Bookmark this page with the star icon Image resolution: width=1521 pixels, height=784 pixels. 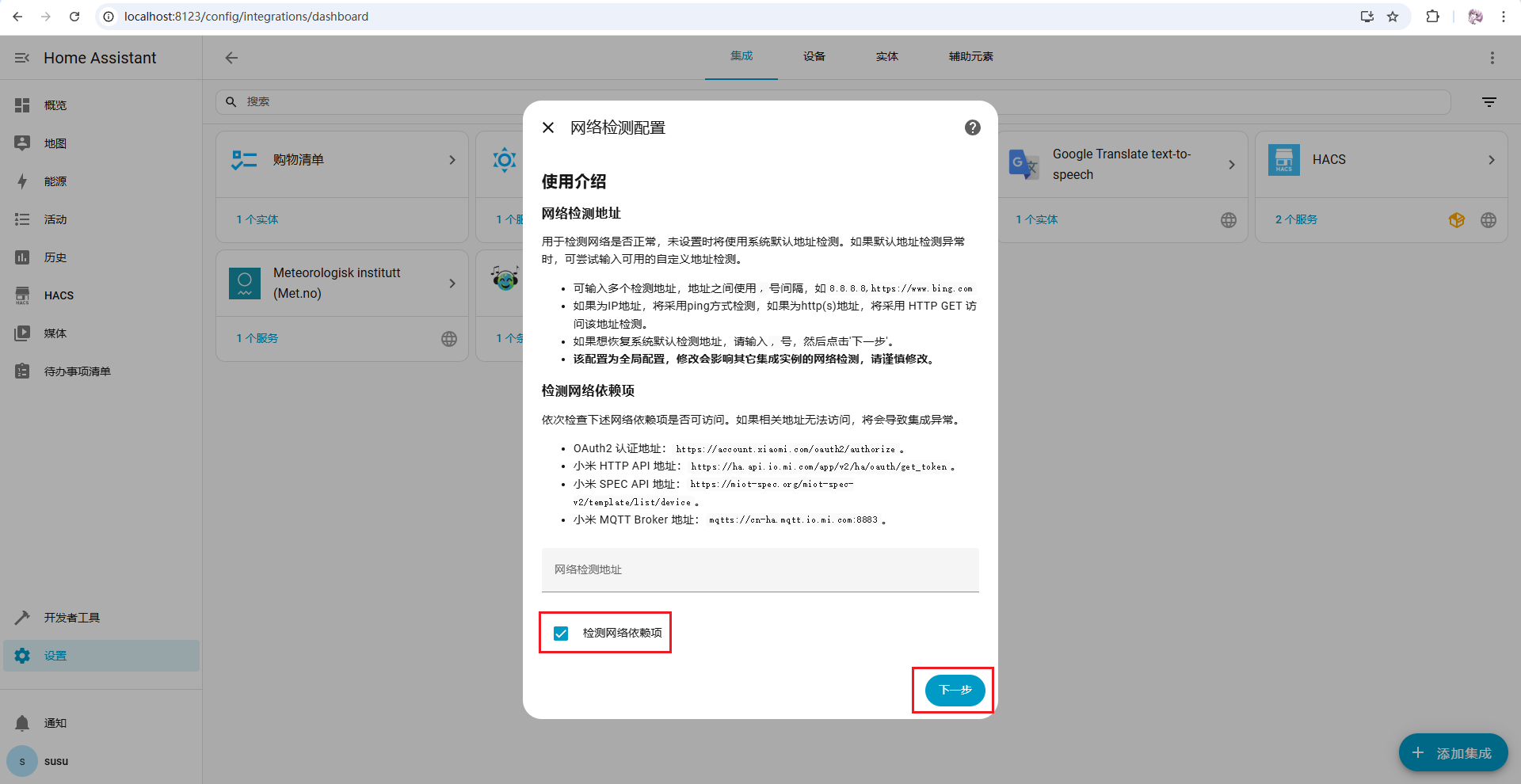pos(1393,17)
